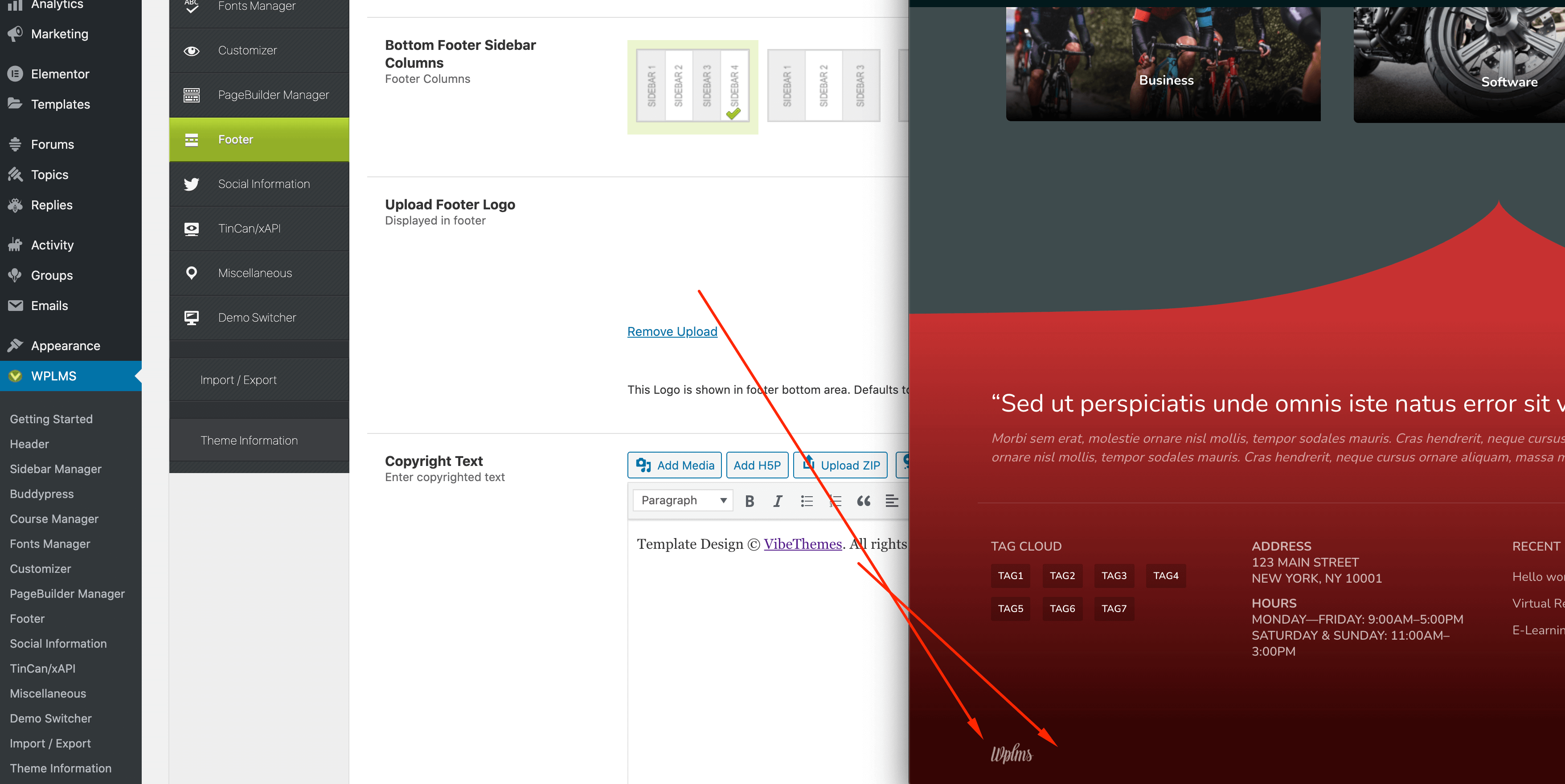Click the Wplms footer logo in preview
This screenshot has width=1565, height=784.
click(1012, 753)
